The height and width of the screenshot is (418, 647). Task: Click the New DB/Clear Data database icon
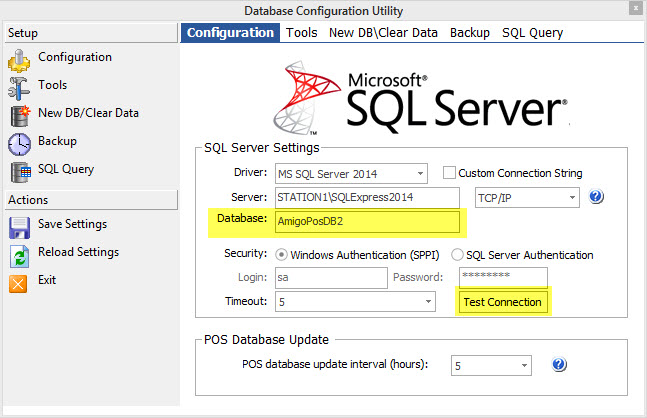[20, 116]
